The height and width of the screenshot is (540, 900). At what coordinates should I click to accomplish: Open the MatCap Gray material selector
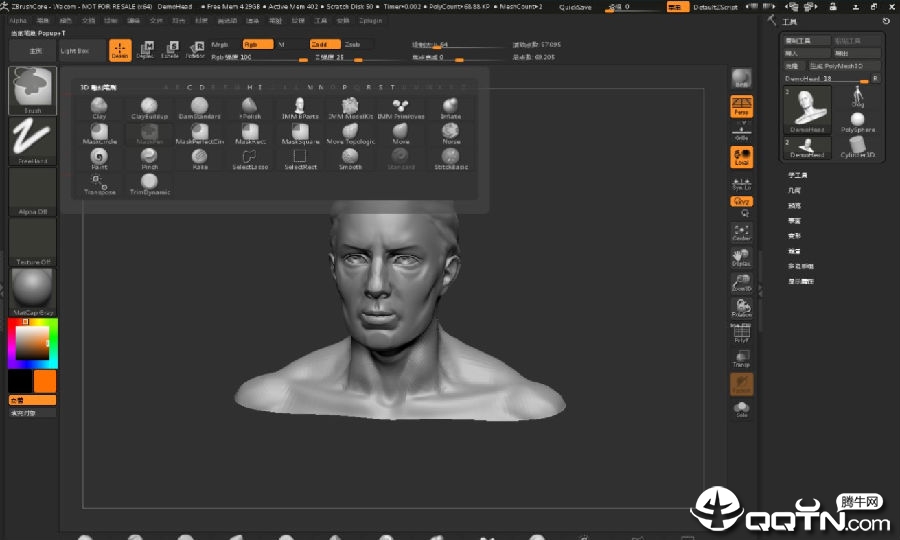pyautogui.click(x=33, y=292)
